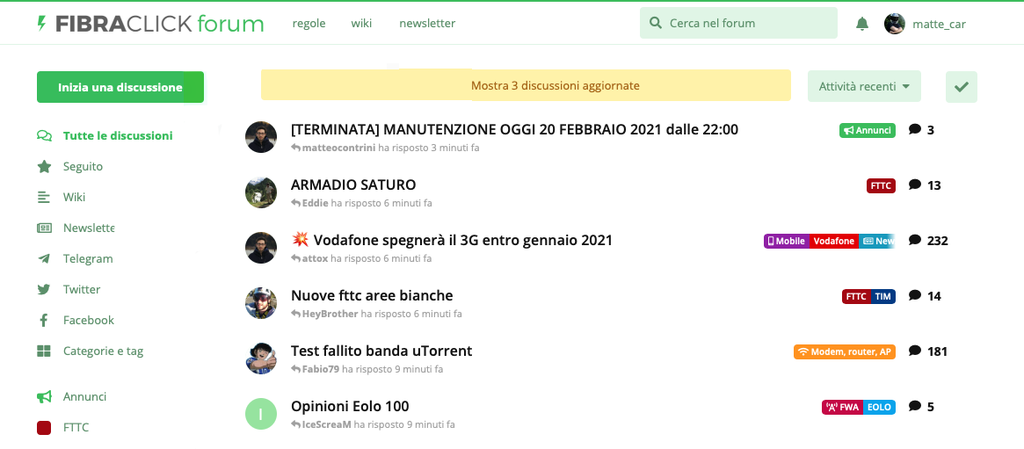Click the green Annunci tag badge
Viewport: 1024px width, 449px height.
point(867,130)
